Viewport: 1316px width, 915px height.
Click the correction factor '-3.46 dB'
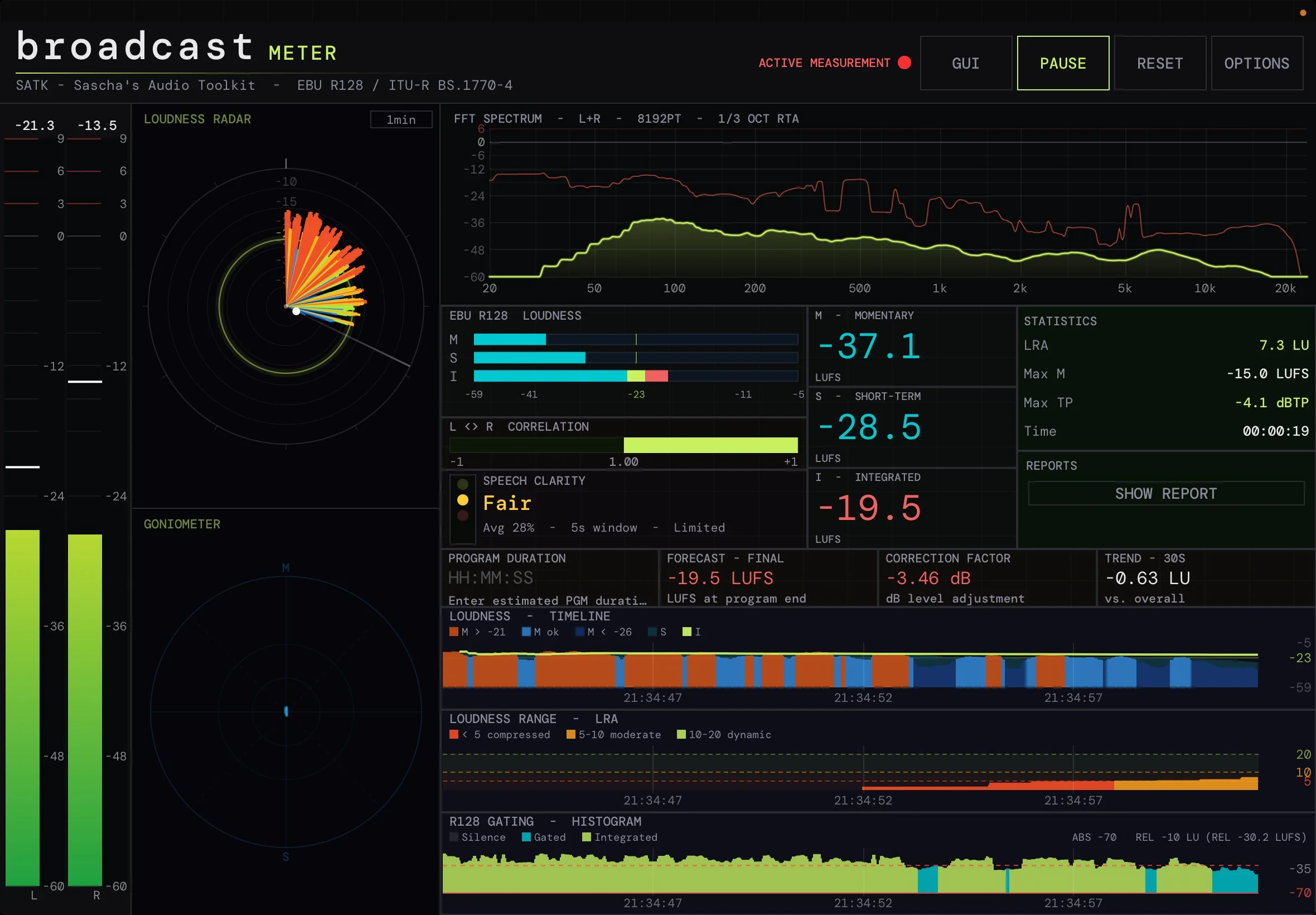tap(928, 578)
